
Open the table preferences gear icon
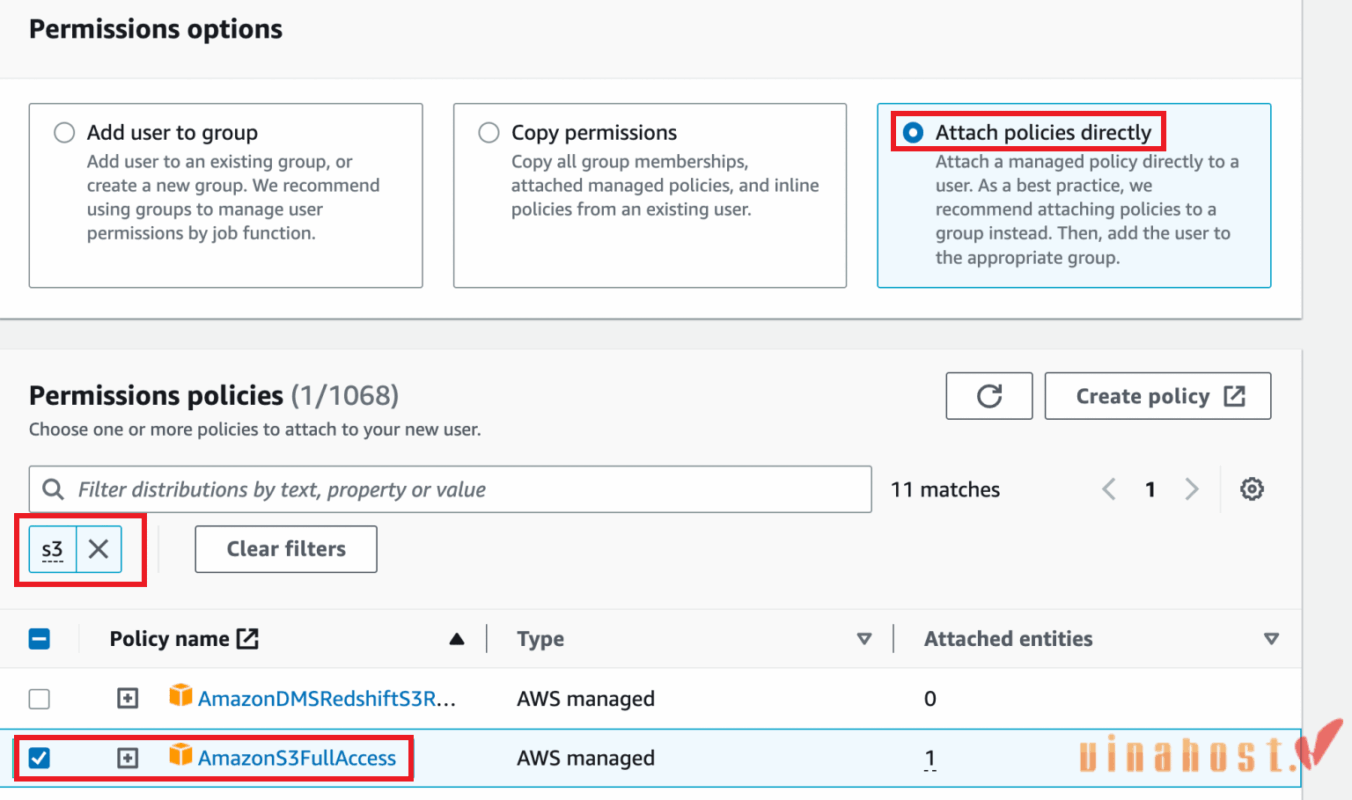(x=1252, y=489)
